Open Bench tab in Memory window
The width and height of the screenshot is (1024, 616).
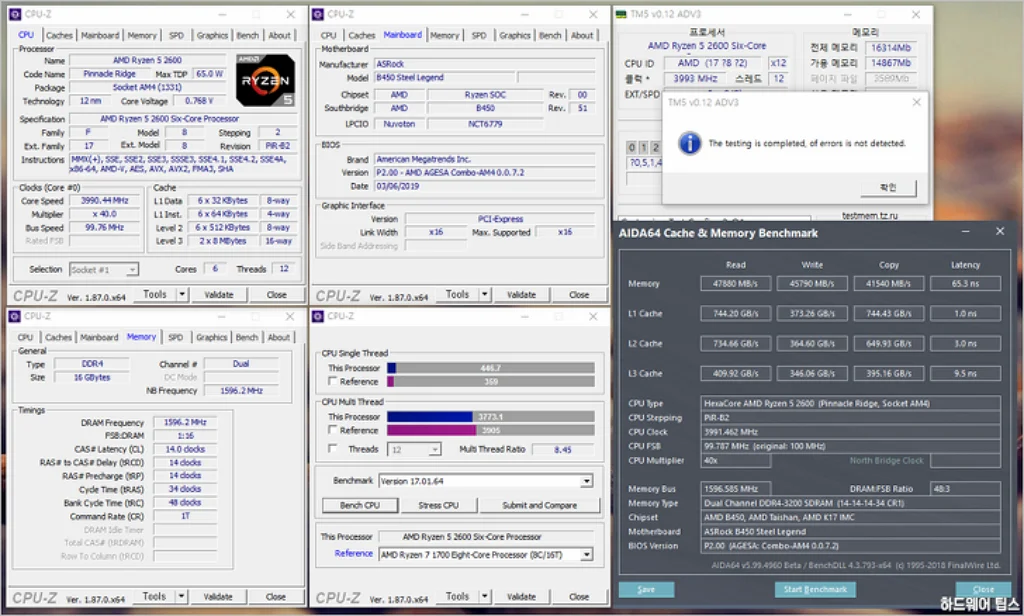coord(247,337)
